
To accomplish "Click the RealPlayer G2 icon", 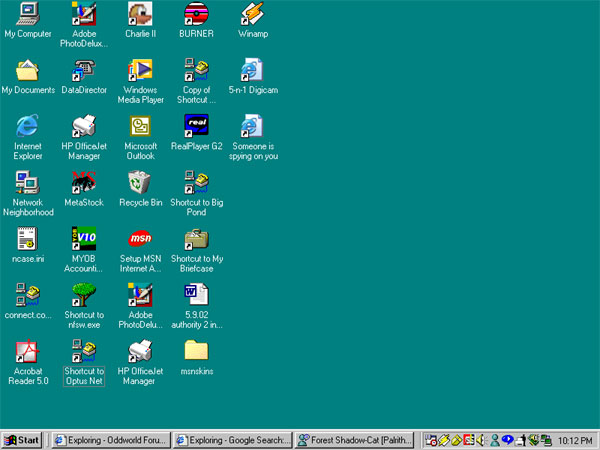I will (x=196, y=126).
